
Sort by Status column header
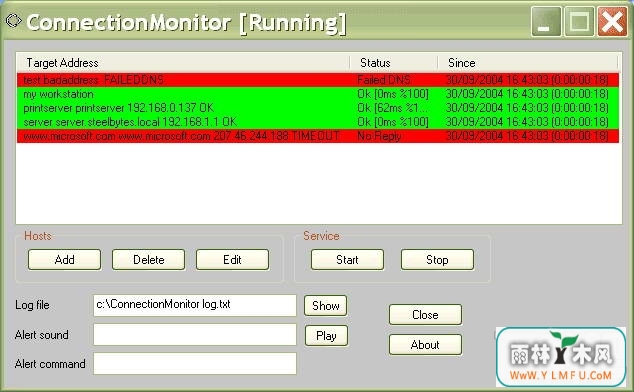(394, 63)
